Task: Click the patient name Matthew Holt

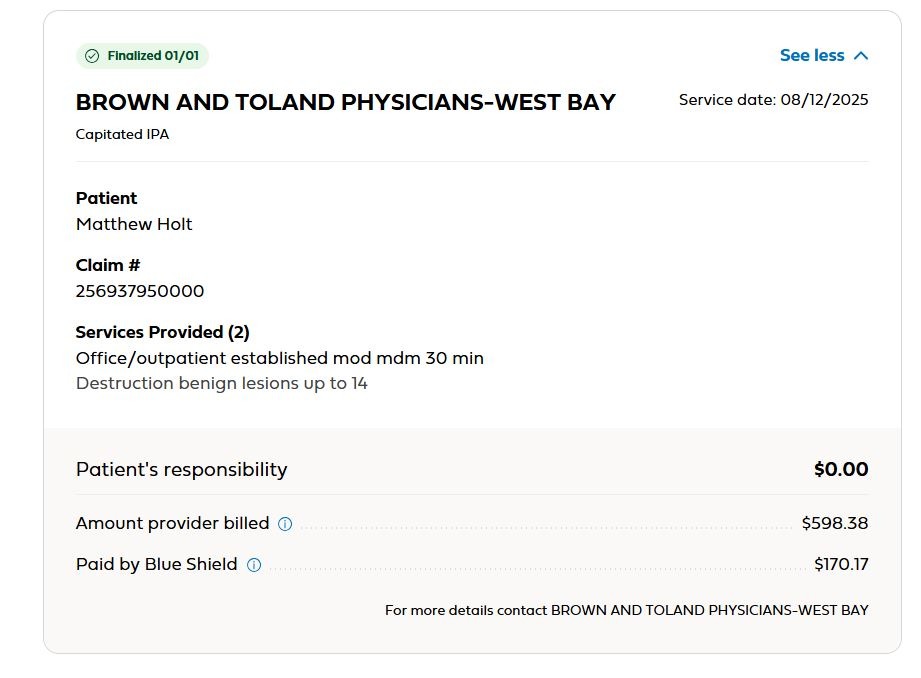Action: point(134,224)
